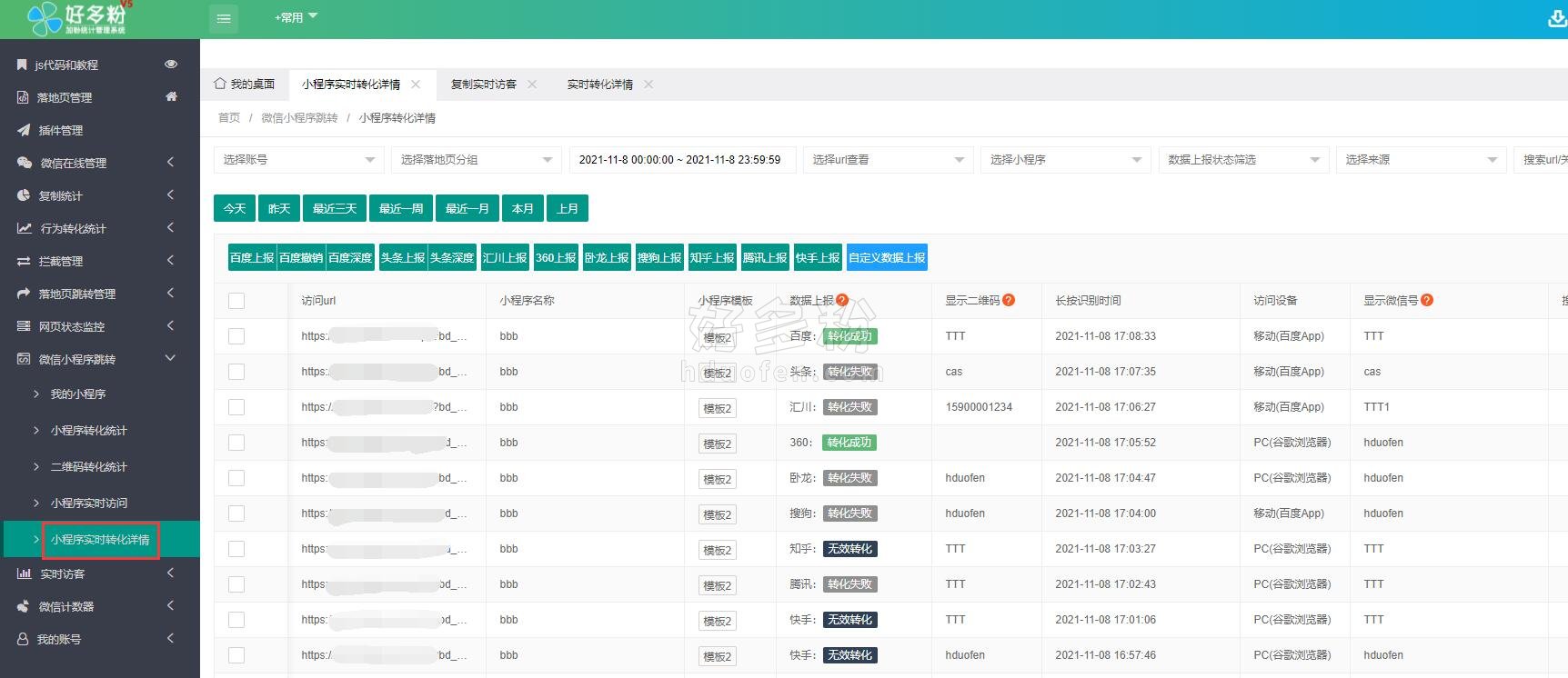The image size is (1568, 678).
Task: Open the 选择账号 dropdown
Action: 299,160
